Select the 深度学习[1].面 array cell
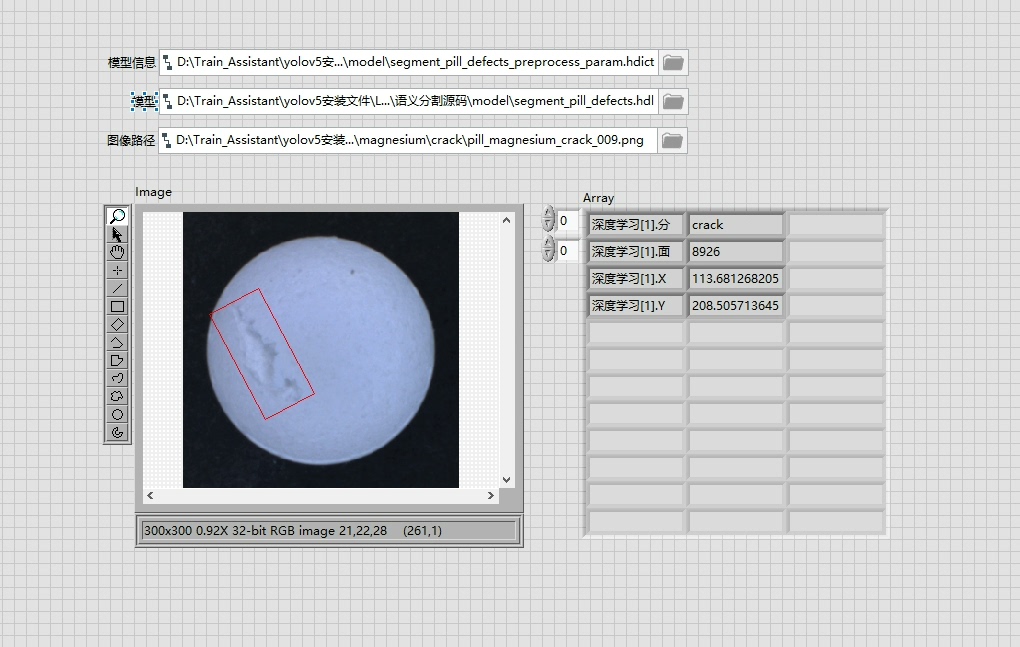1020x647 pixels. click(636, 252)
